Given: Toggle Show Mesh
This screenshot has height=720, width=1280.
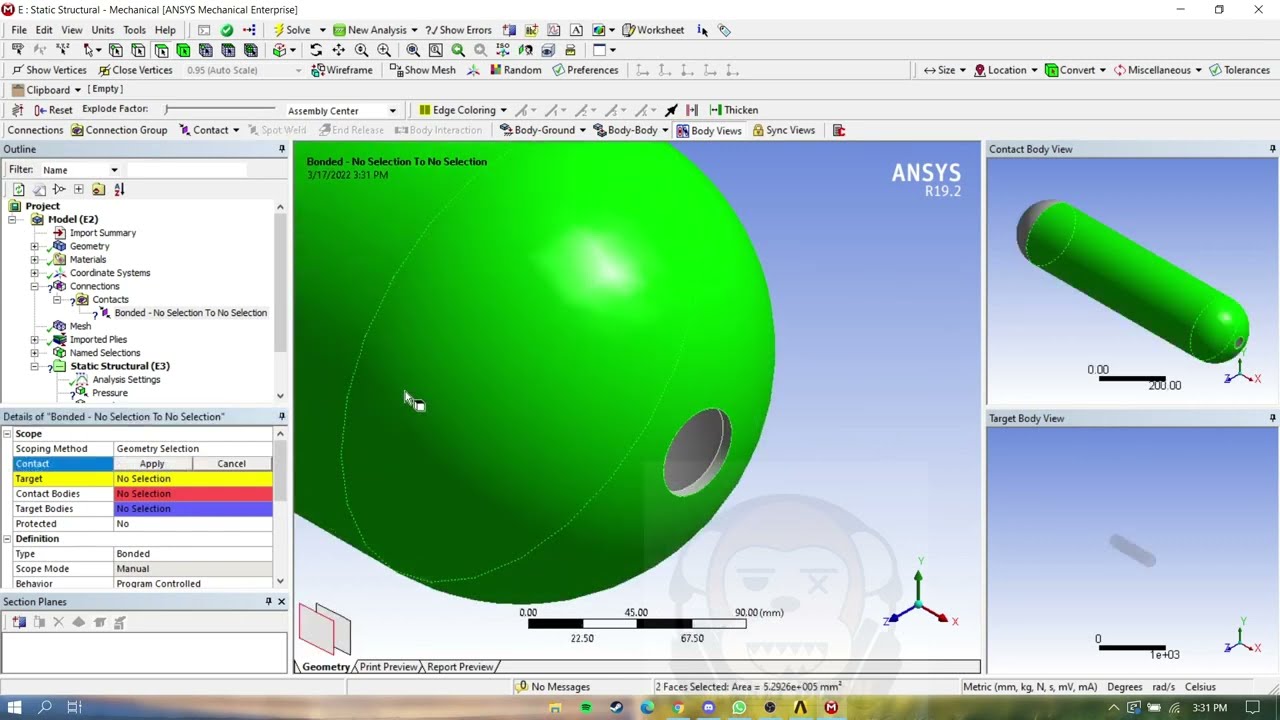Looking at the screenshot, I should pos(422,70).
